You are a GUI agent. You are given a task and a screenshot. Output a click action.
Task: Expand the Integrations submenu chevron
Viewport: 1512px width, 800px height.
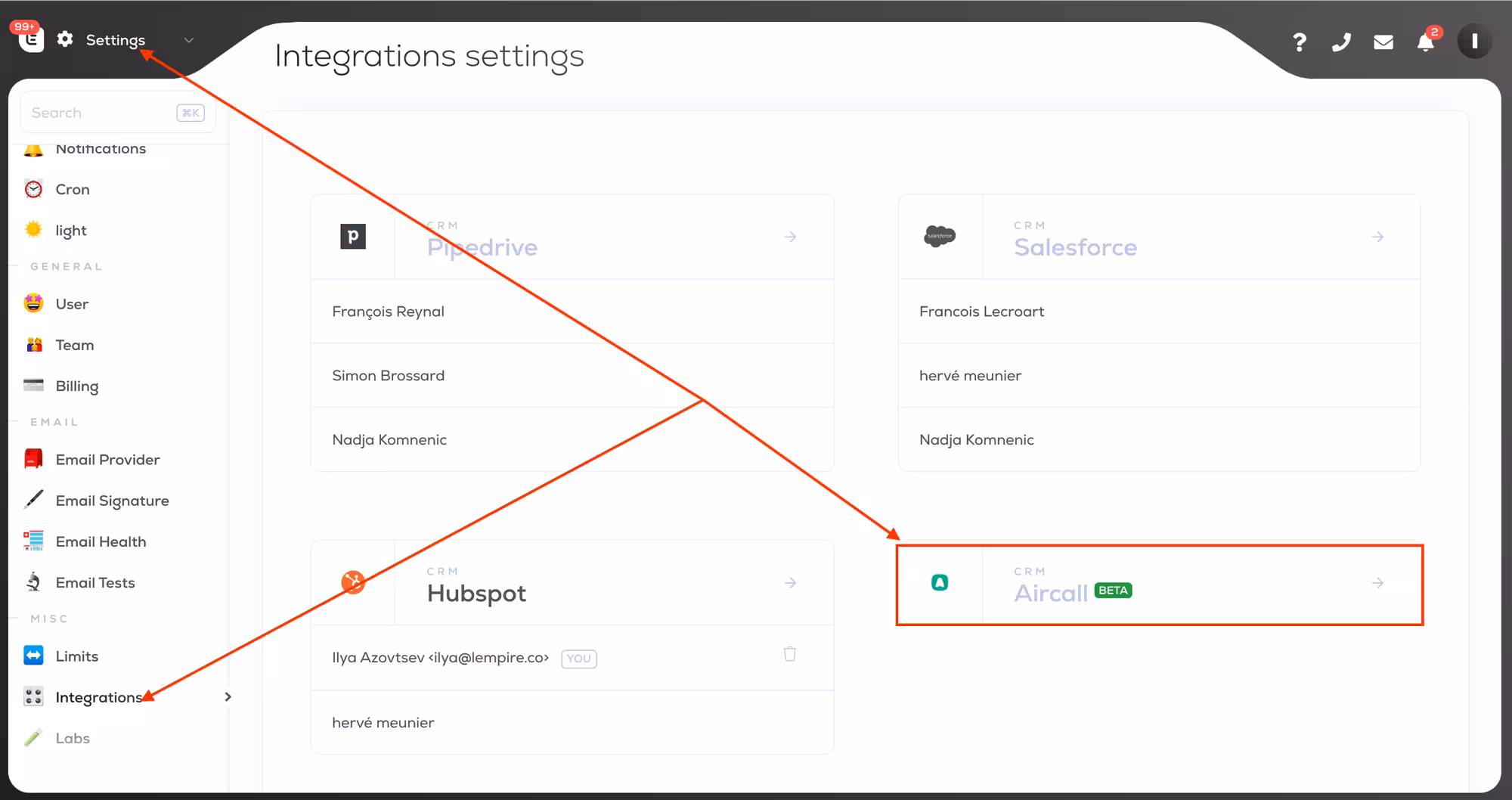pos(228,697)
